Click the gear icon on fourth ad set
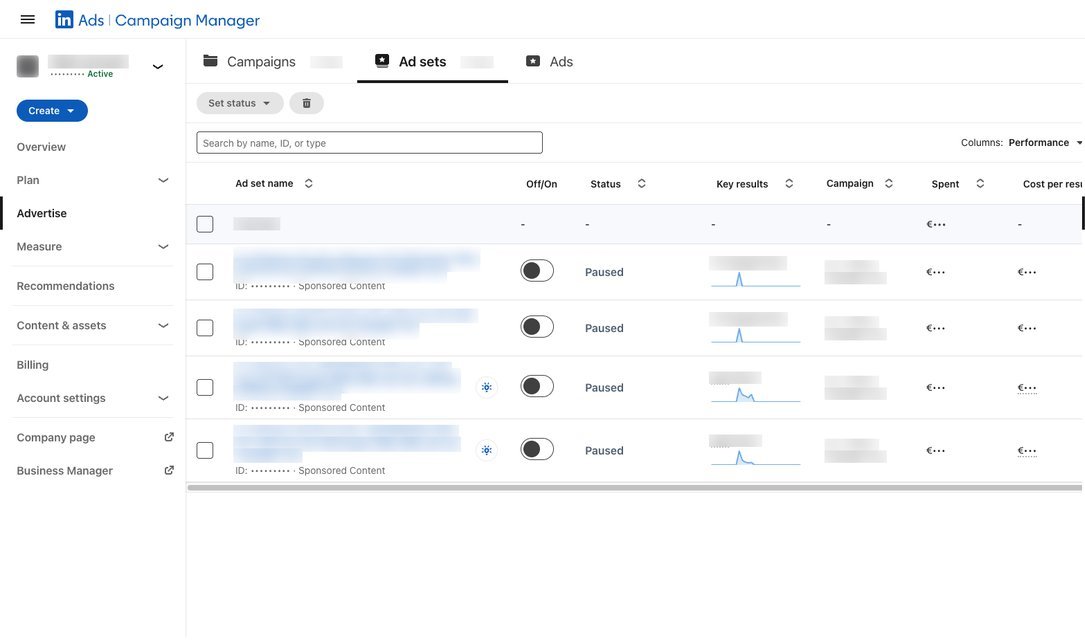Screen dimensions: 1085x640 click(x=487, y=450)
